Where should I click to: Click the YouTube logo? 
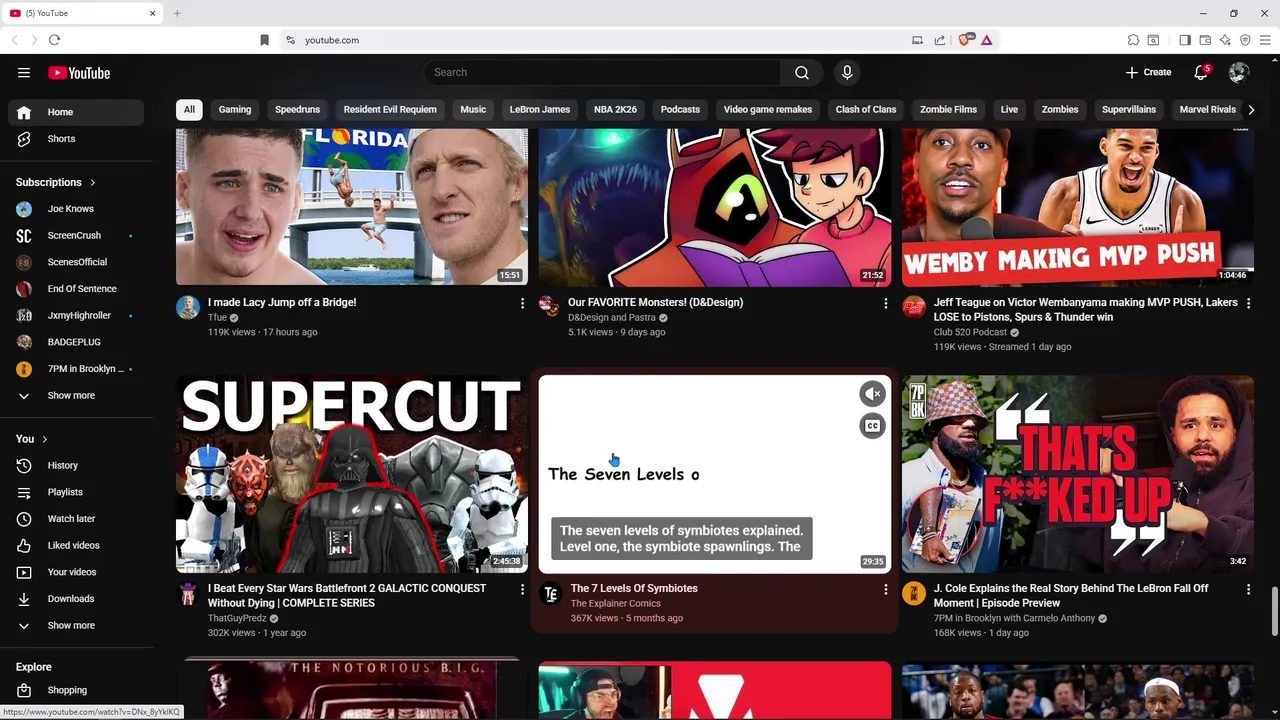point(79,73)
